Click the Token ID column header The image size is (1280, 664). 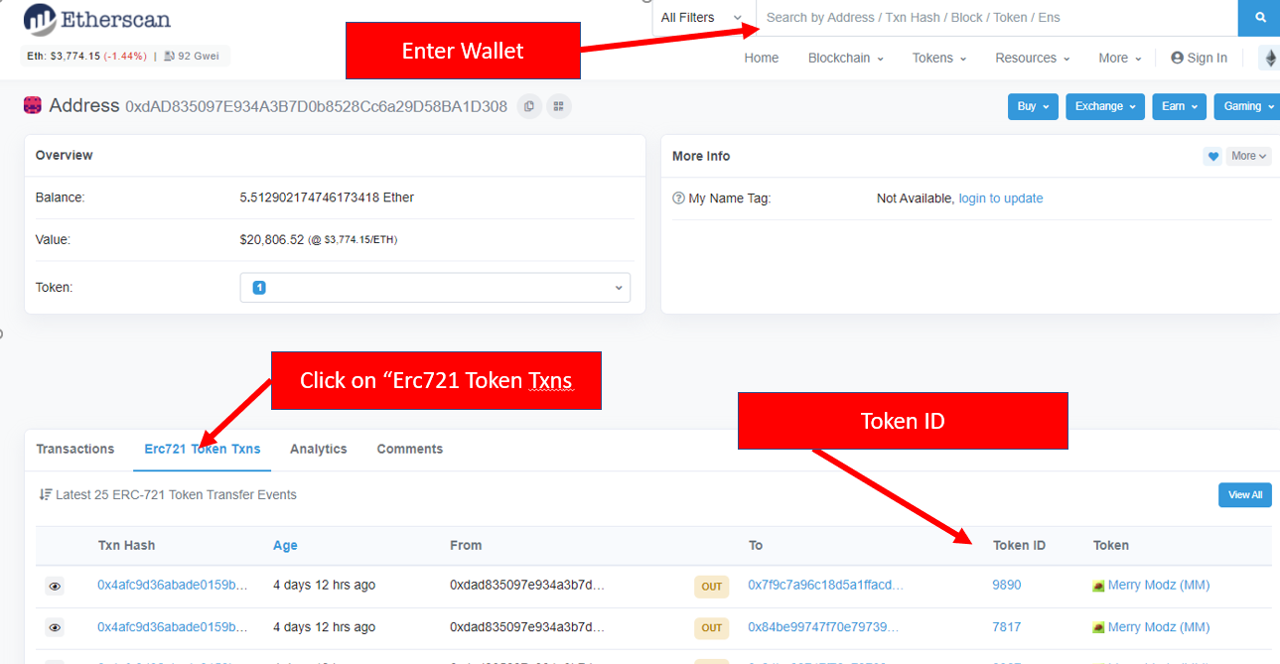tap(1019, 546)
